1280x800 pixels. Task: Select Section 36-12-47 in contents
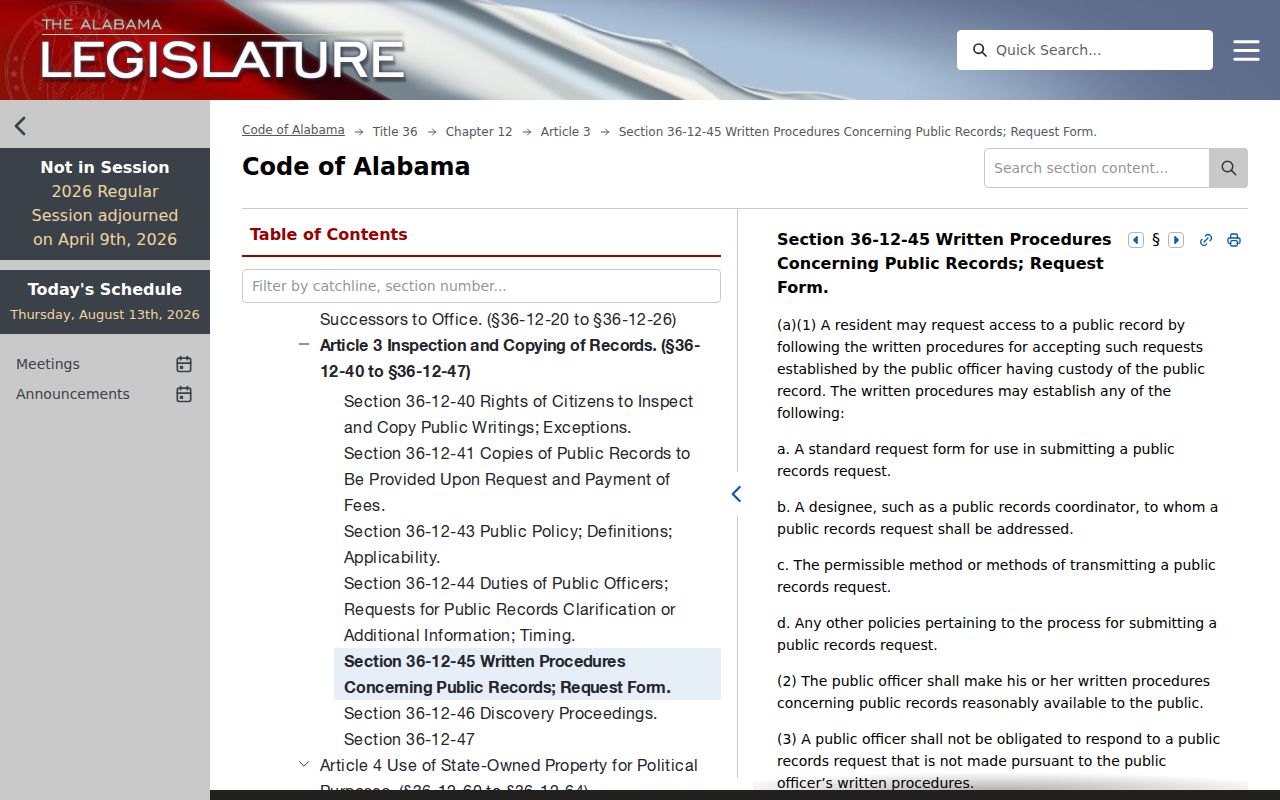coord(527,739)
